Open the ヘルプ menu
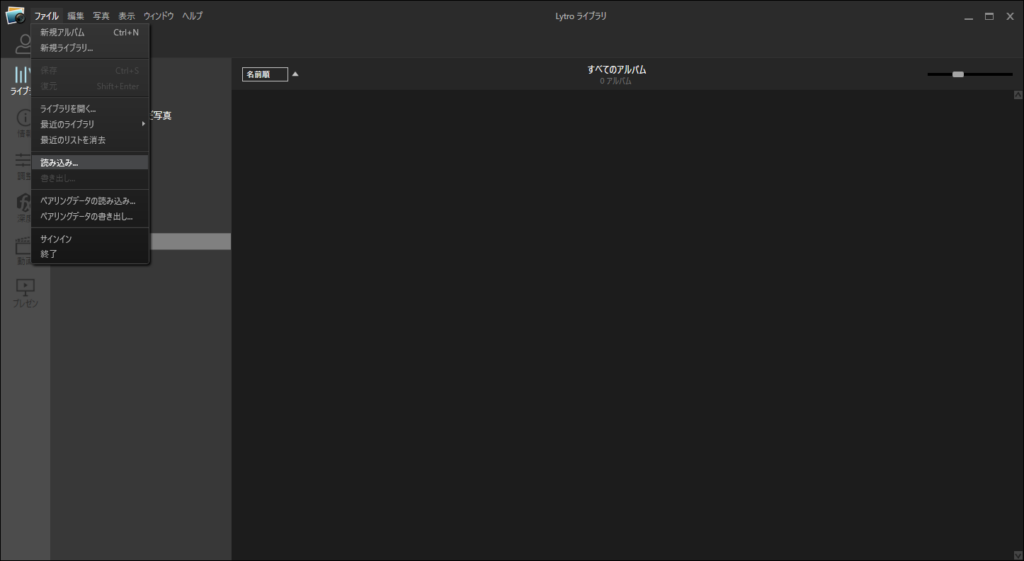The height and width of the screenshot is (561, 1024). [x=192, y=16]
